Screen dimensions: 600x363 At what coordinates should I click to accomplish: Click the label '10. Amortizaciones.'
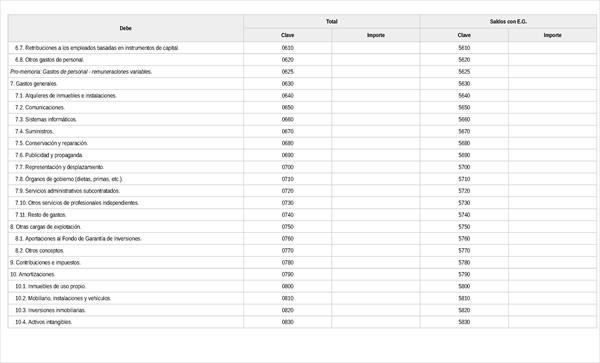[x=33, y=274]
